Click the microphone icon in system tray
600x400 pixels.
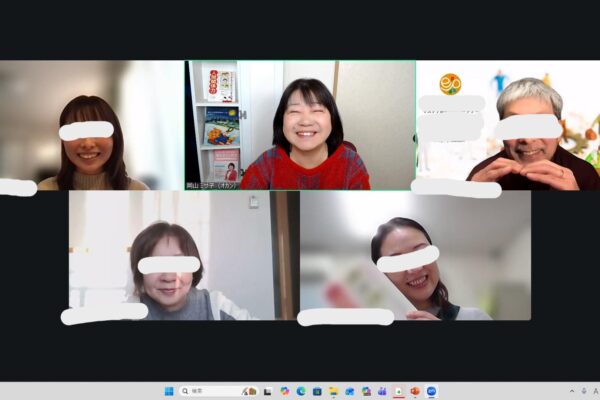point(583,391)
